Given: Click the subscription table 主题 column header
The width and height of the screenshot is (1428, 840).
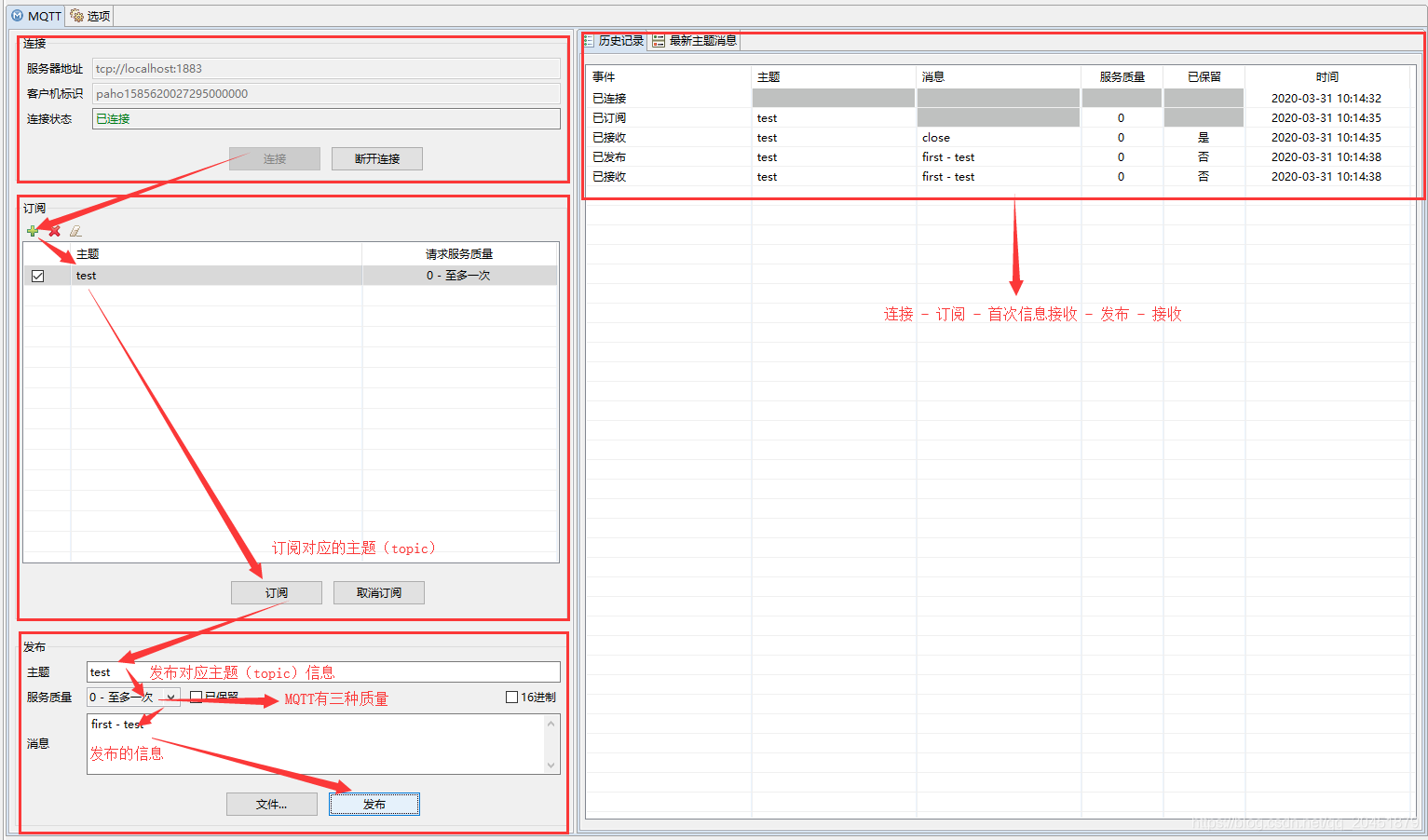Looking at the screenshot, I should (x=216, y=253).
